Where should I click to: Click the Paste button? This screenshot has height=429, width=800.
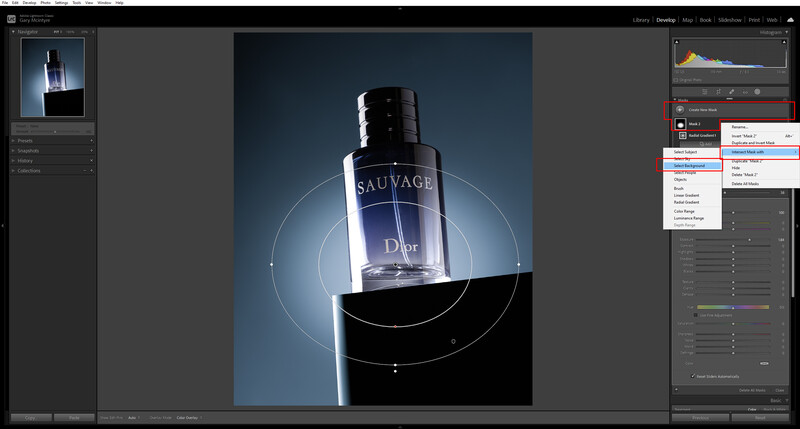coord(74,418)
